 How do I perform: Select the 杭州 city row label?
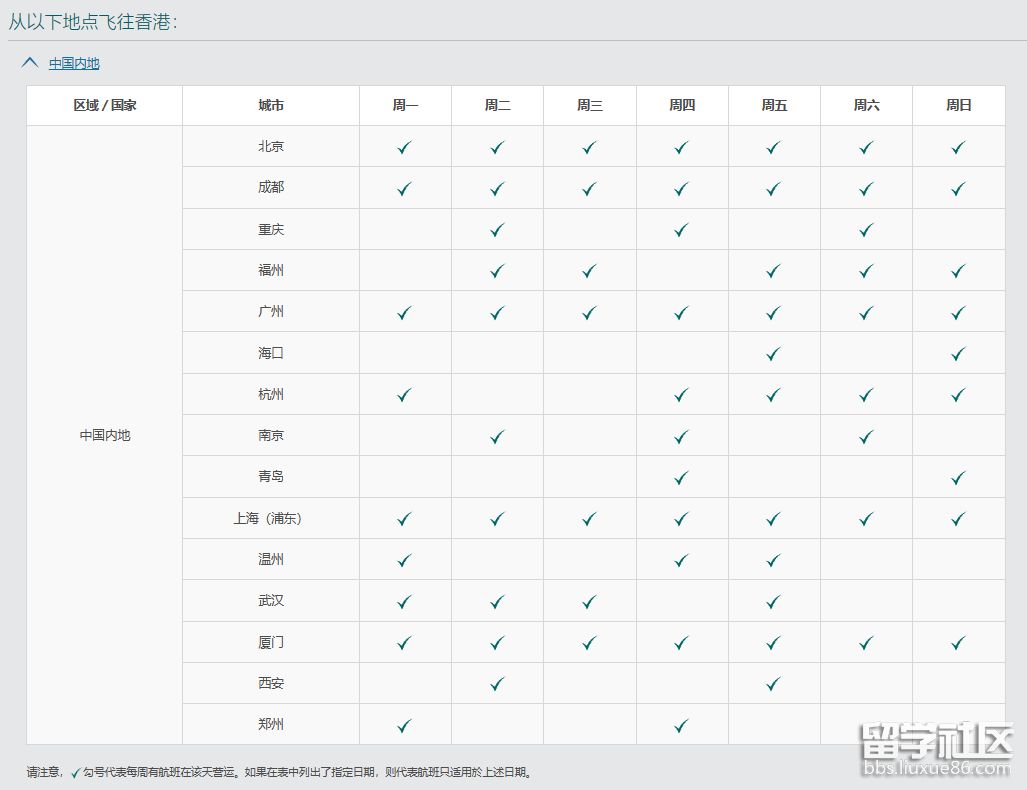[x=271, y=394]
